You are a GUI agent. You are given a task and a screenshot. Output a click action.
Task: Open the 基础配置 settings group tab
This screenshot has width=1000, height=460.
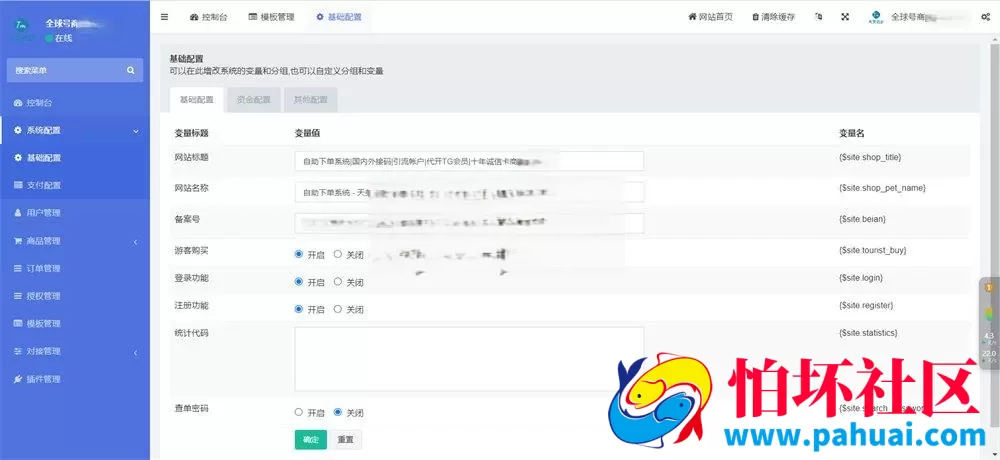coord(196,100)
